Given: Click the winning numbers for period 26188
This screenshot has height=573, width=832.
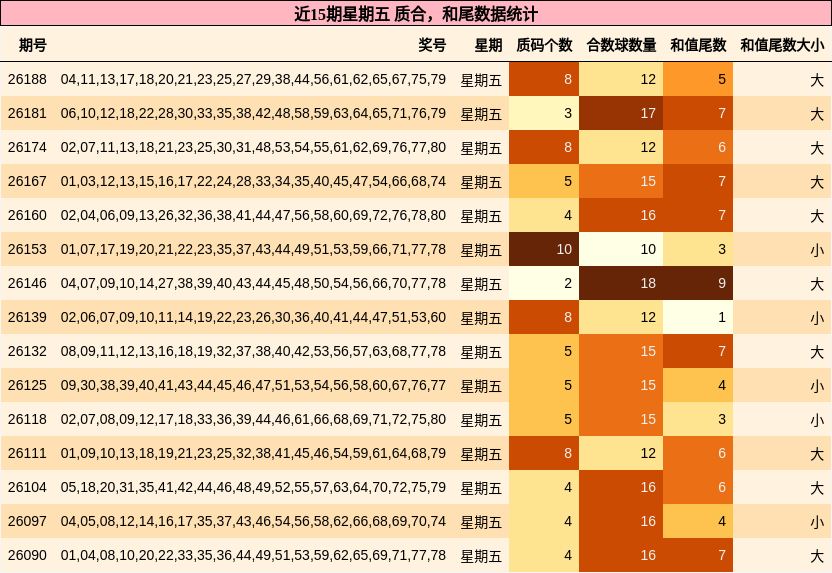Looking at the screenshot, I should 253,80.
